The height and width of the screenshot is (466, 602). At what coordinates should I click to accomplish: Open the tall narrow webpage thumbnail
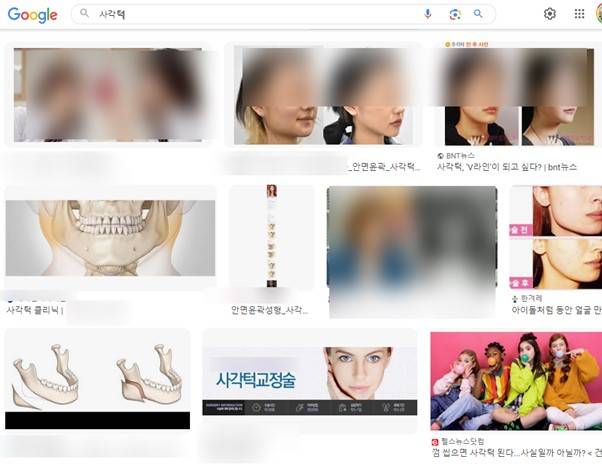(272, 236)
